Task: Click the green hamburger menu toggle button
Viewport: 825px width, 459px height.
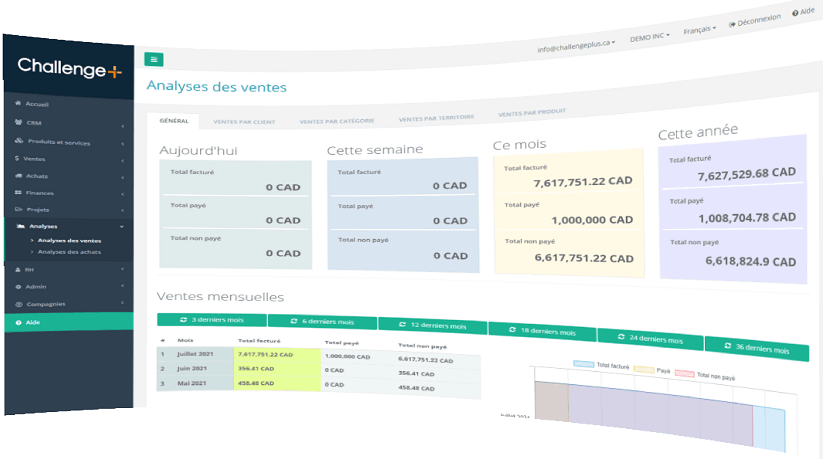Action: coord(153,59)
